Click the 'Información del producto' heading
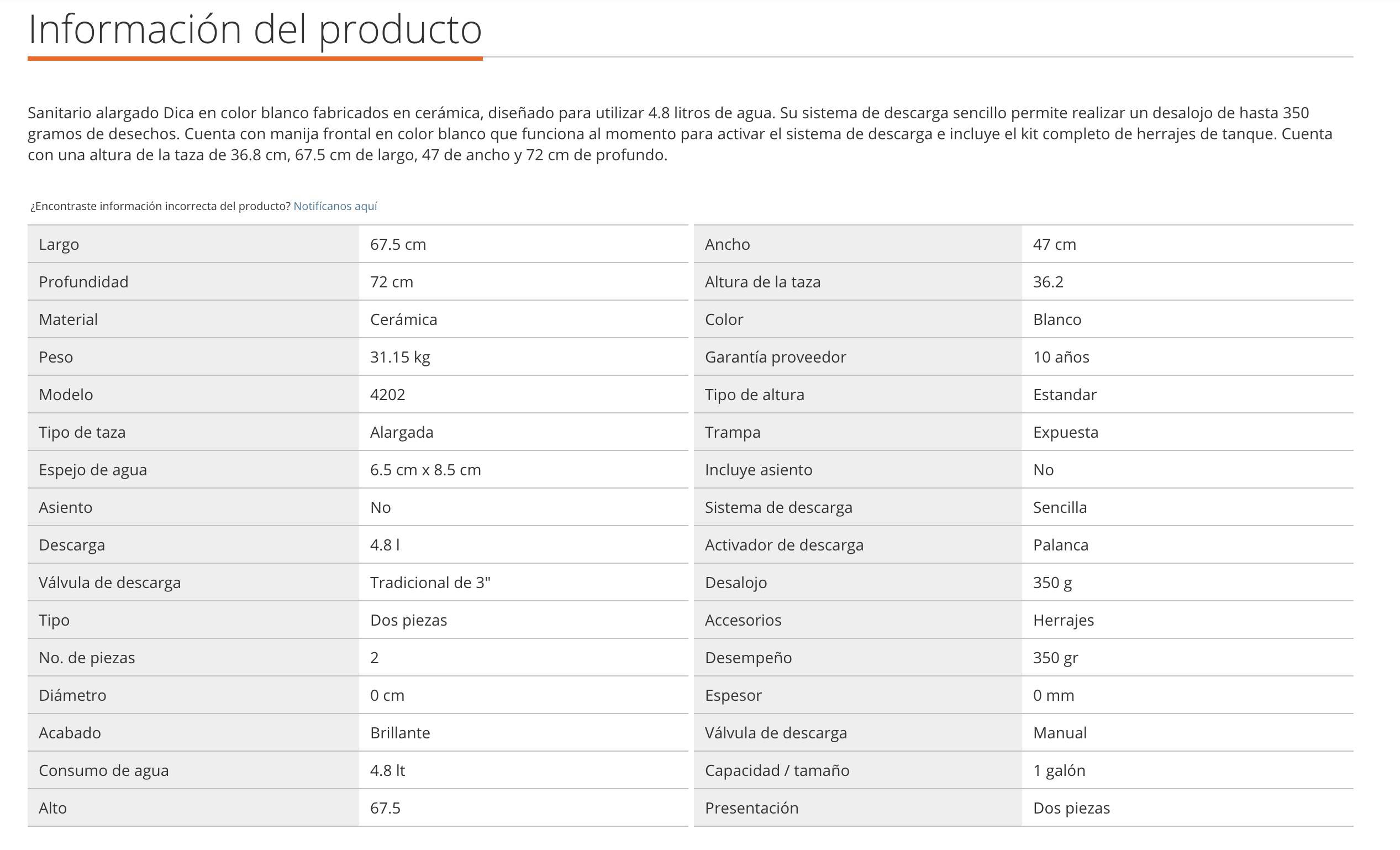Screen dimensions: 1400x850 [x=255, y=29]
